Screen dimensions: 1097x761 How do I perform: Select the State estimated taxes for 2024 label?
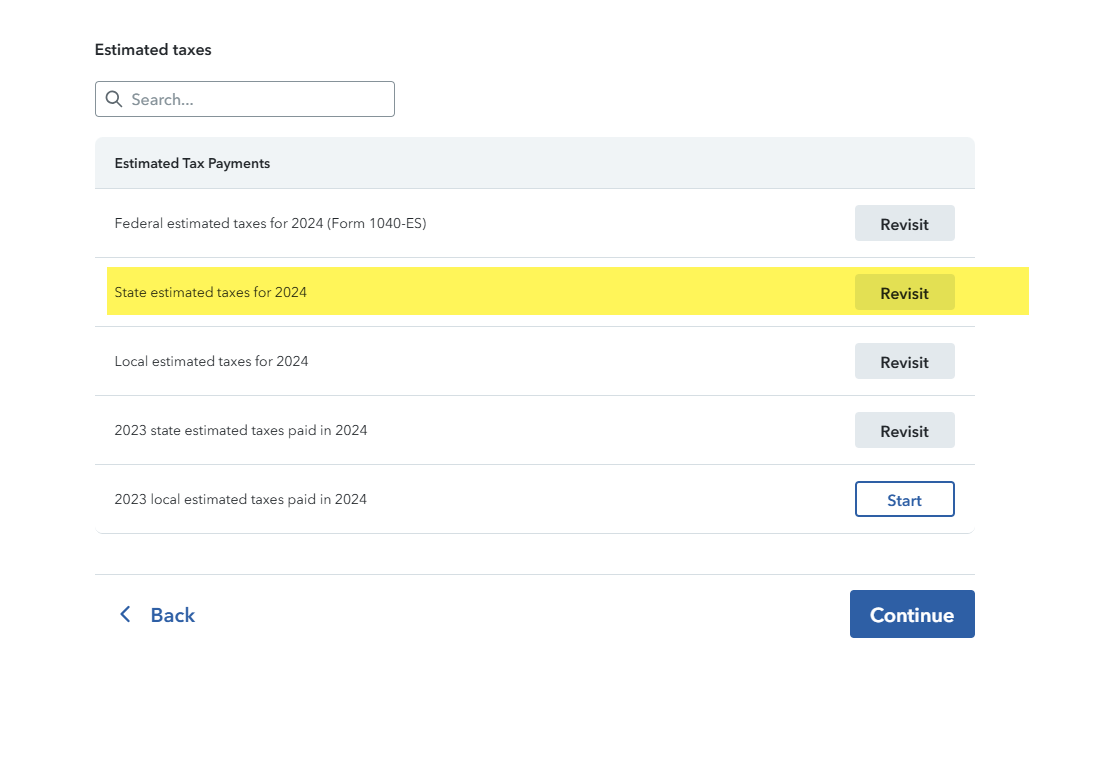pyautogui.click(x=210, y=293)
